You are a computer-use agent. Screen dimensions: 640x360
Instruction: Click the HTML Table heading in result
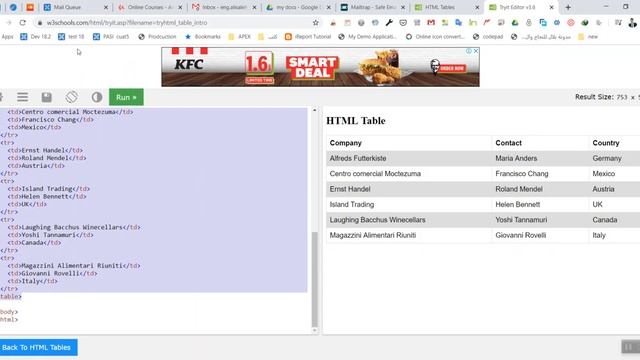(x=356, y=121)
